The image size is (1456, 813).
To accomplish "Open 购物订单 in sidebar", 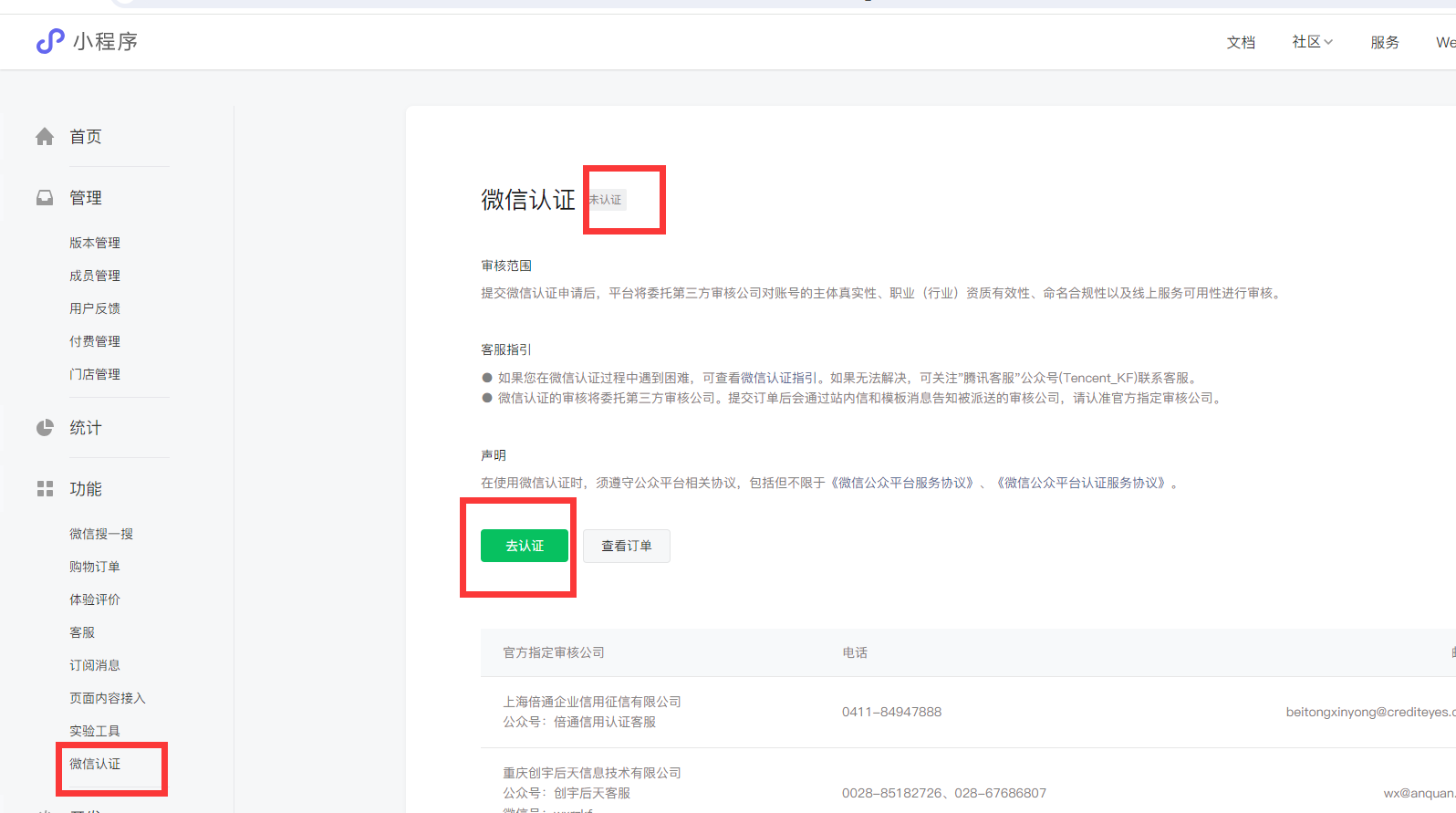I will [95, 567].
